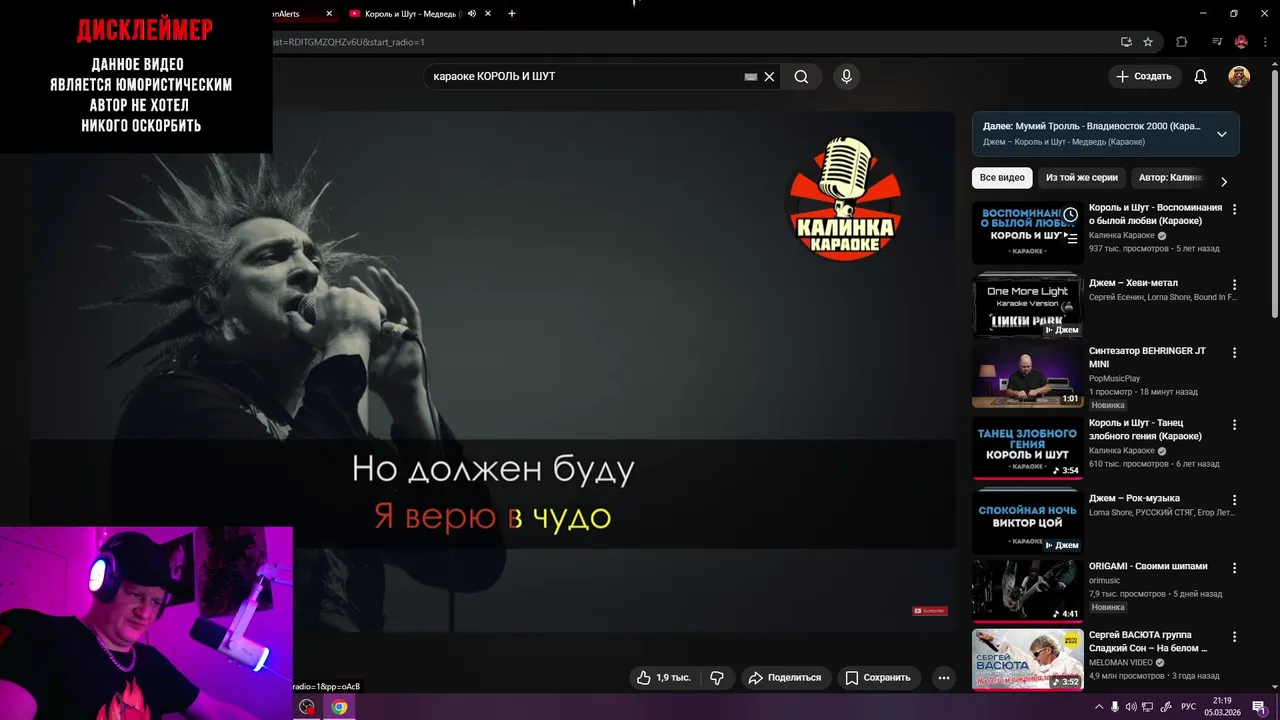Open YouTube notifications bell
This screenshot has height=720, width=1280.
[x=1201, y=77]
